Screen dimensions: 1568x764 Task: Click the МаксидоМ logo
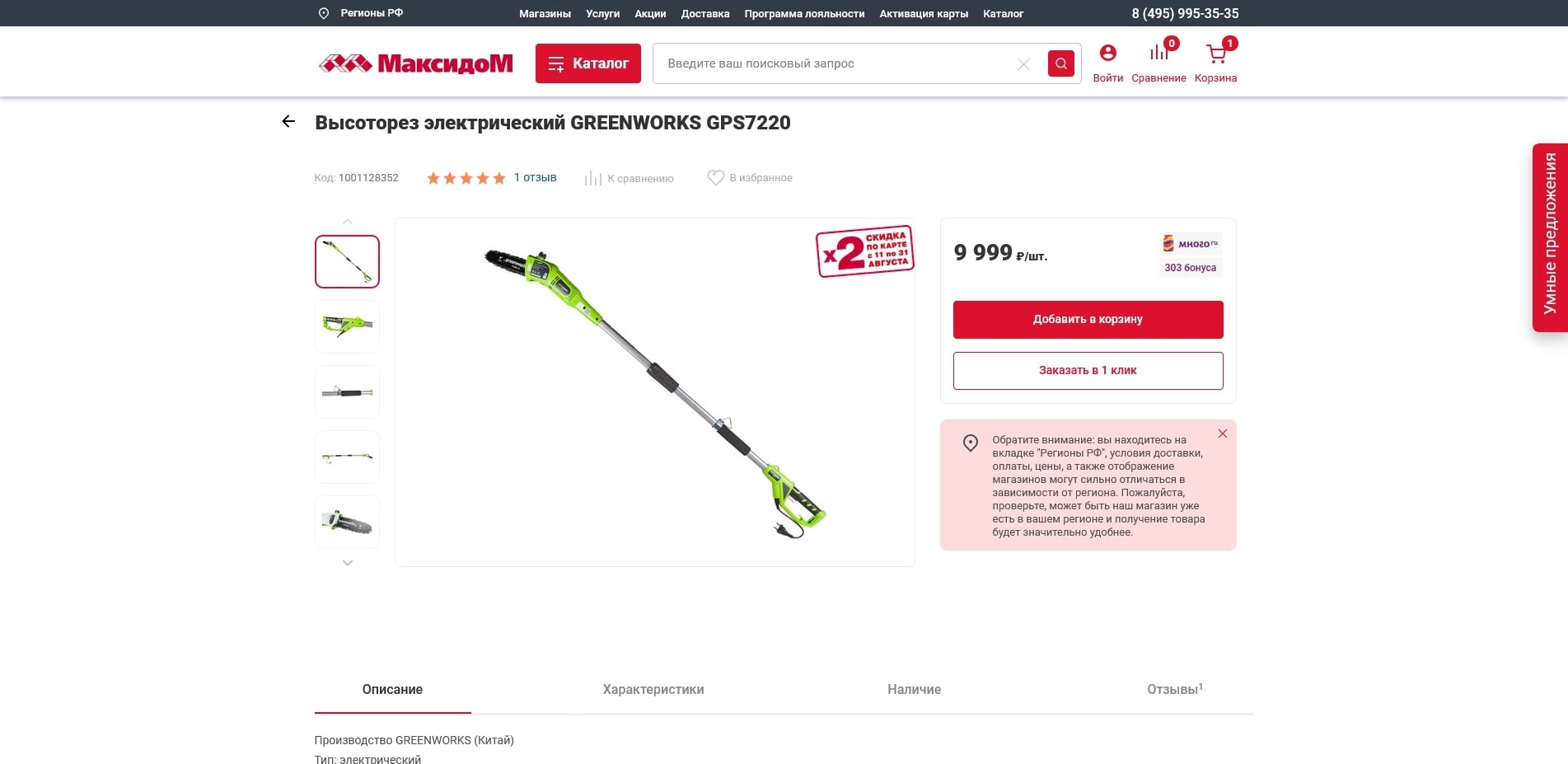point(416,63)
